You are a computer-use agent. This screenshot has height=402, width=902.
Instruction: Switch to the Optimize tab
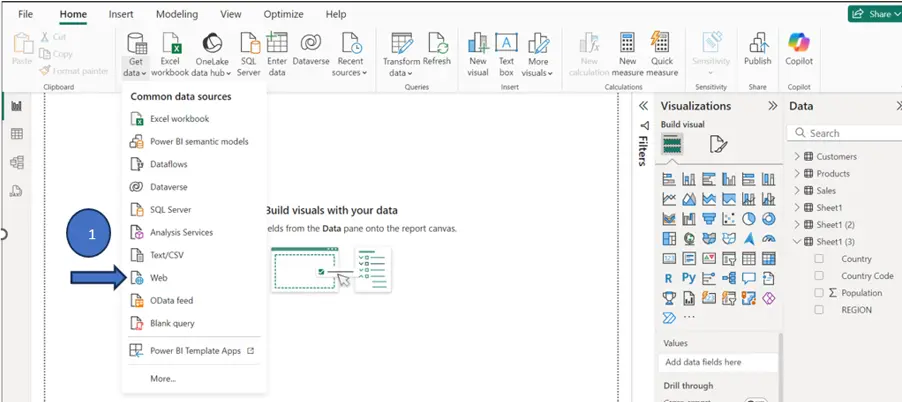283,14
